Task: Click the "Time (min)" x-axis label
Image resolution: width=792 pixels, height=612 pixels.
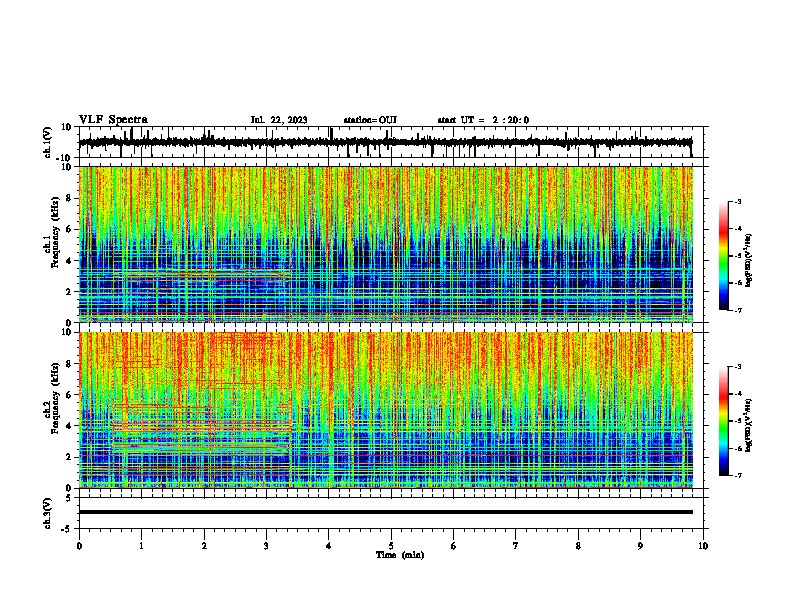Action: [x=400, y=555]
